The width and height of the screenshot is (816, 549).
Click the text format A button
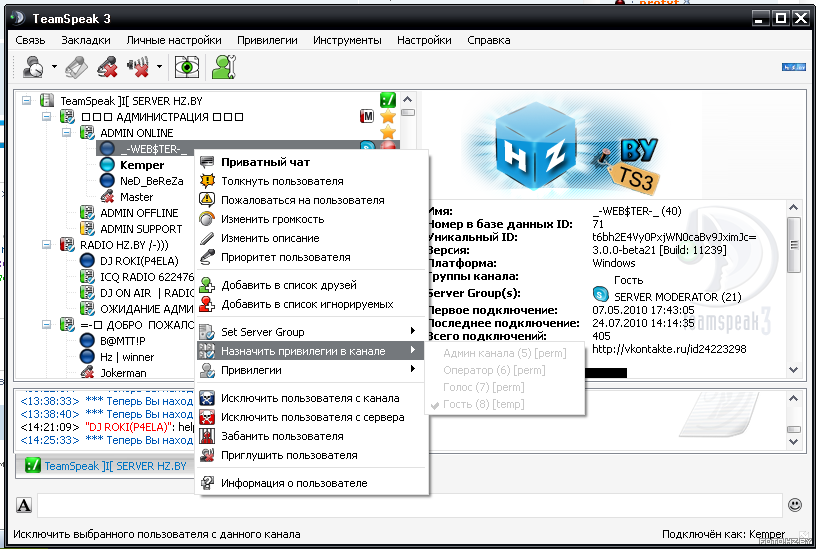click(x=24, y=505)
